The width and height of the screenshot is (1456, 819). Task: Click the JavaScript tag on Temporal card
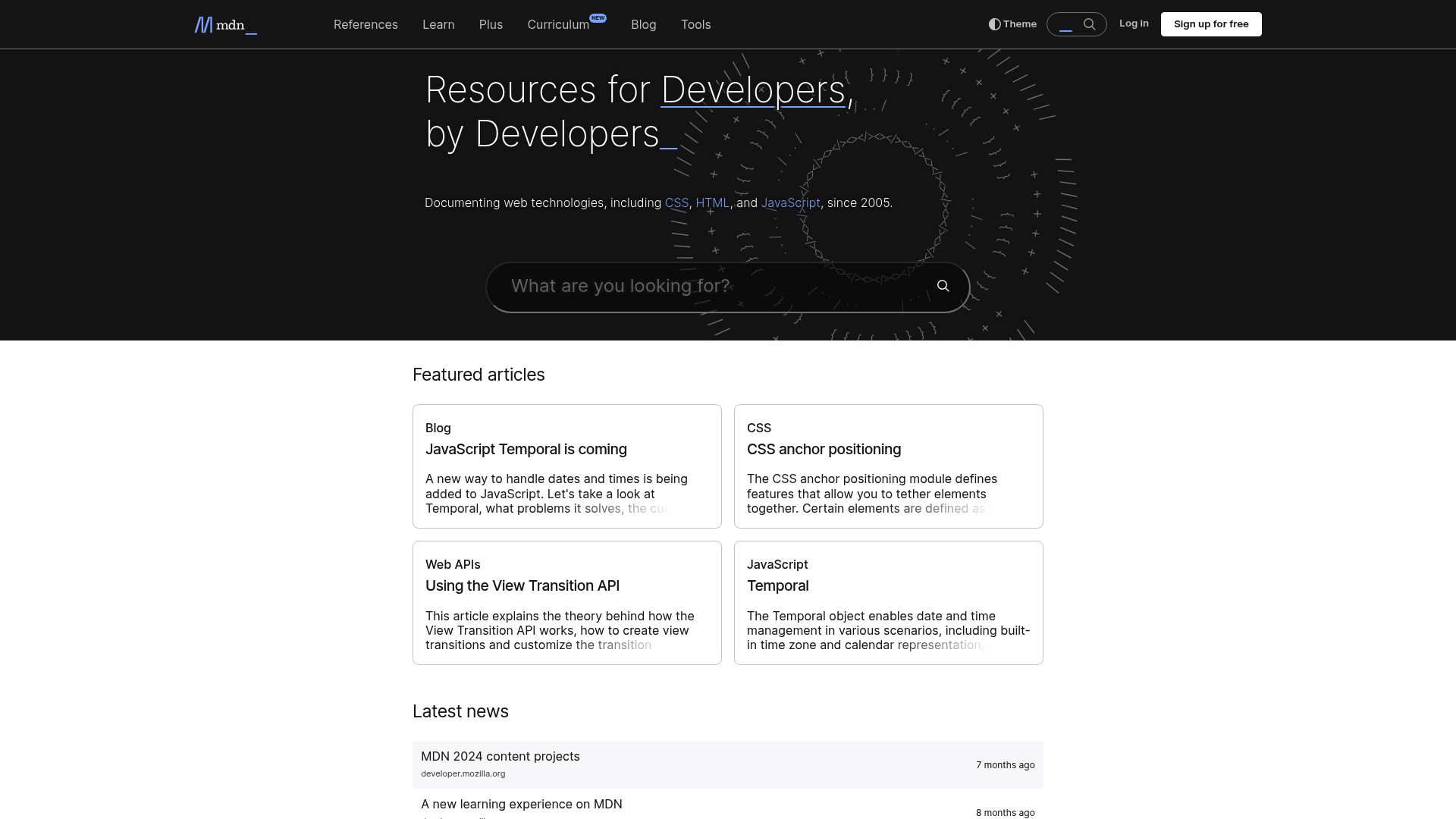pyautogui.click(x=777, y=565)
